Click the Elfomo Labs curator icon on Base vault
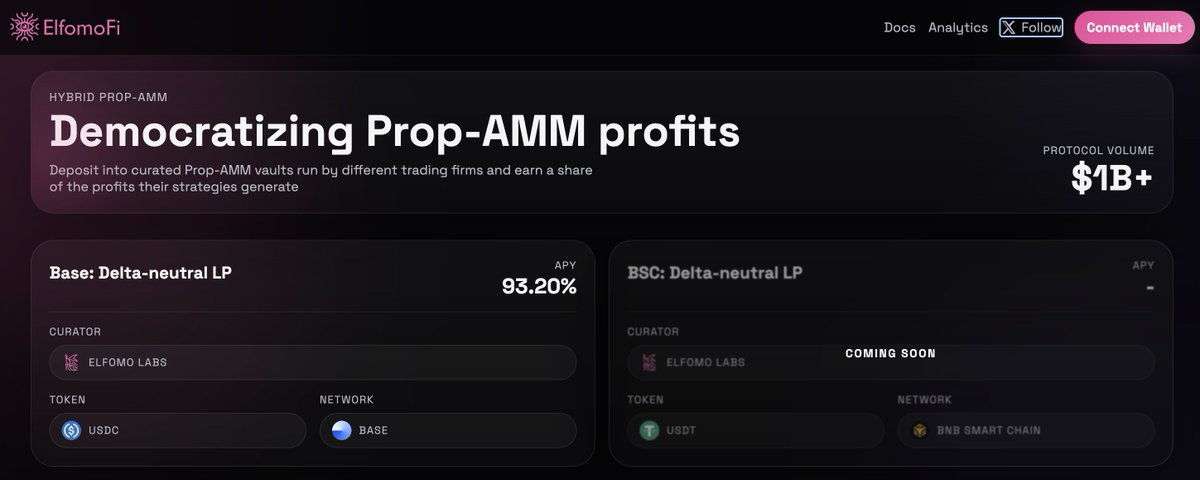The height and width of the screenshot is (480, 1200). point(71,362)
